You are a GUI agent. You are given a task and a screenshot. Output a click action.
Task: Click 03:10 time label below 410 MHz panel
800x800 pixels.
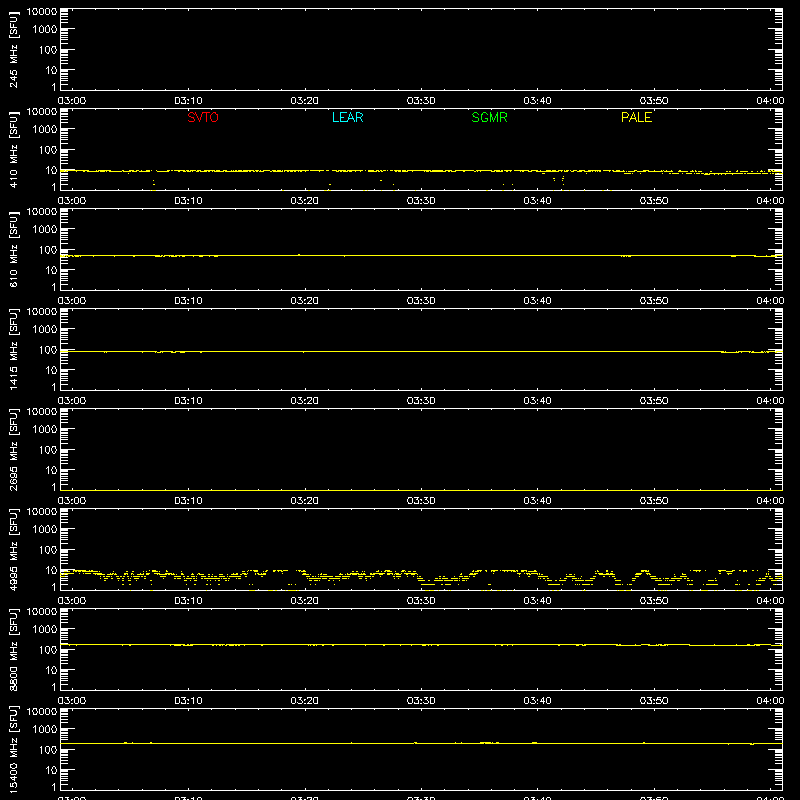click(x=188, y=201)
